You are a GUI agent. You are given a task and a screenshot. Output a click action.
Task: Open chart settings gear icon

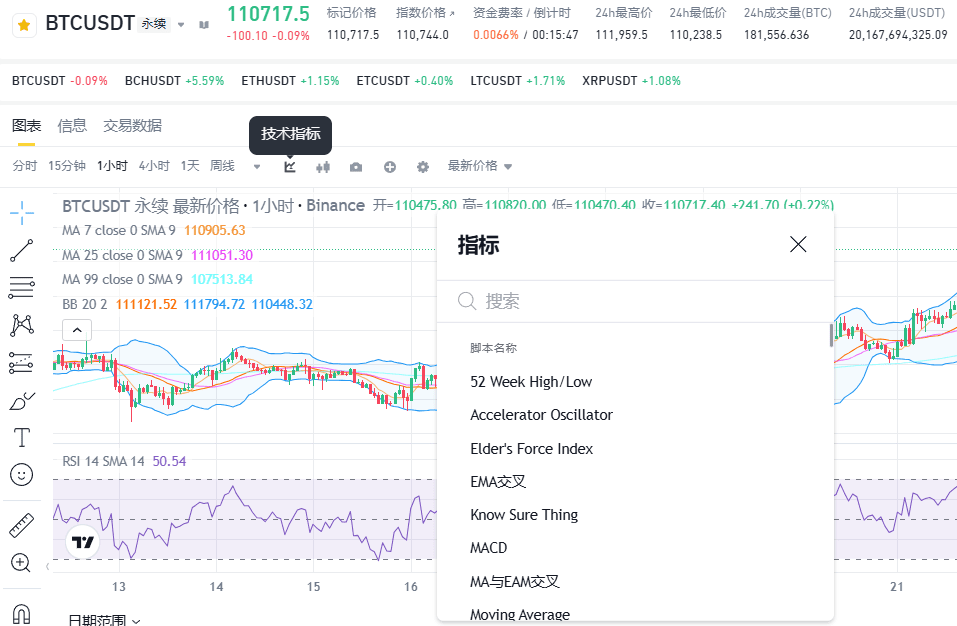click(x=422, y=167)
